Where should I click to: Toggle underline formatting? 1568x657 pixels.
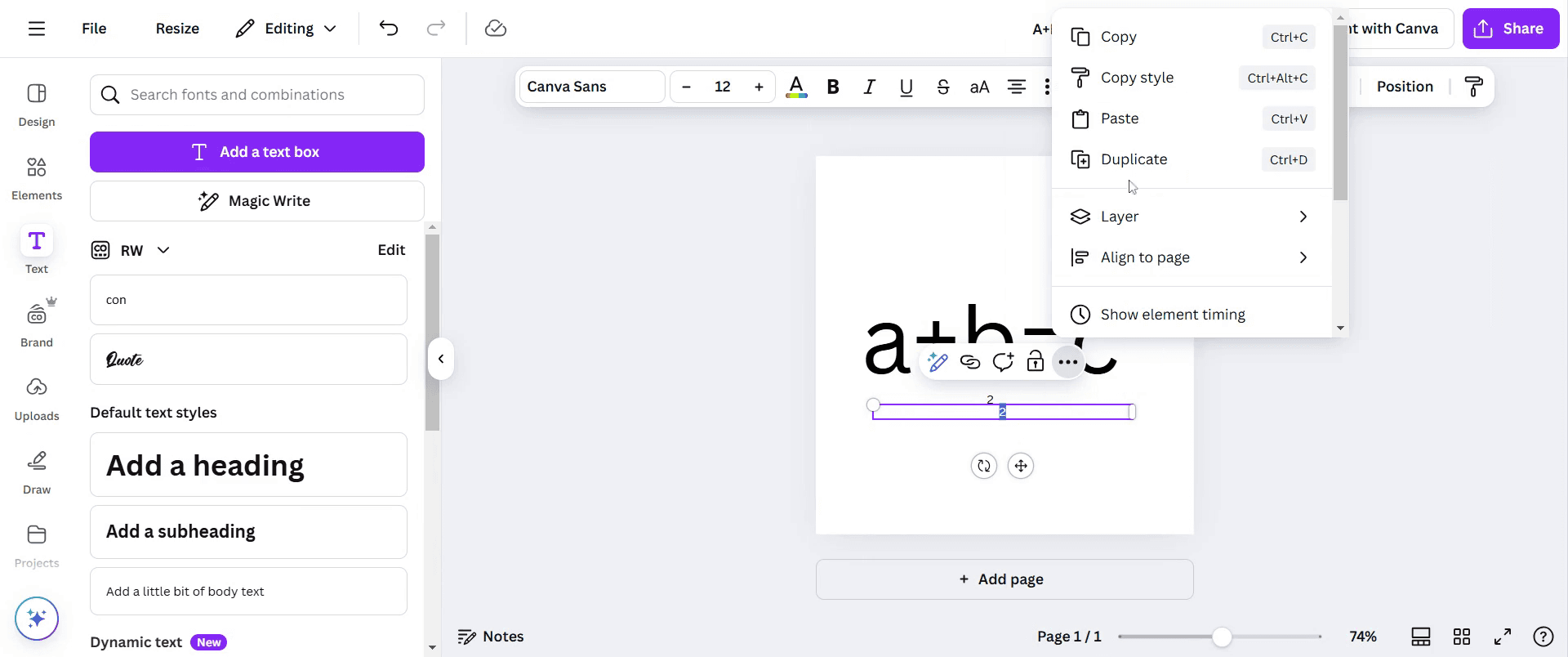[x=906, y=87]
